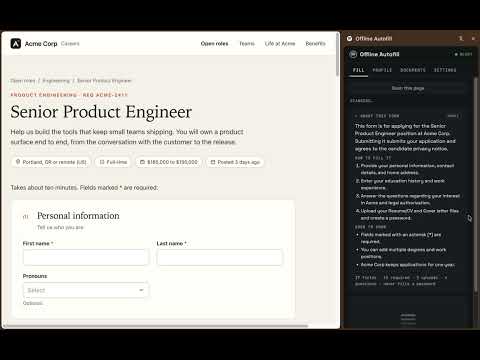Click the careers page horizontal scrollbar

(155, 326)
